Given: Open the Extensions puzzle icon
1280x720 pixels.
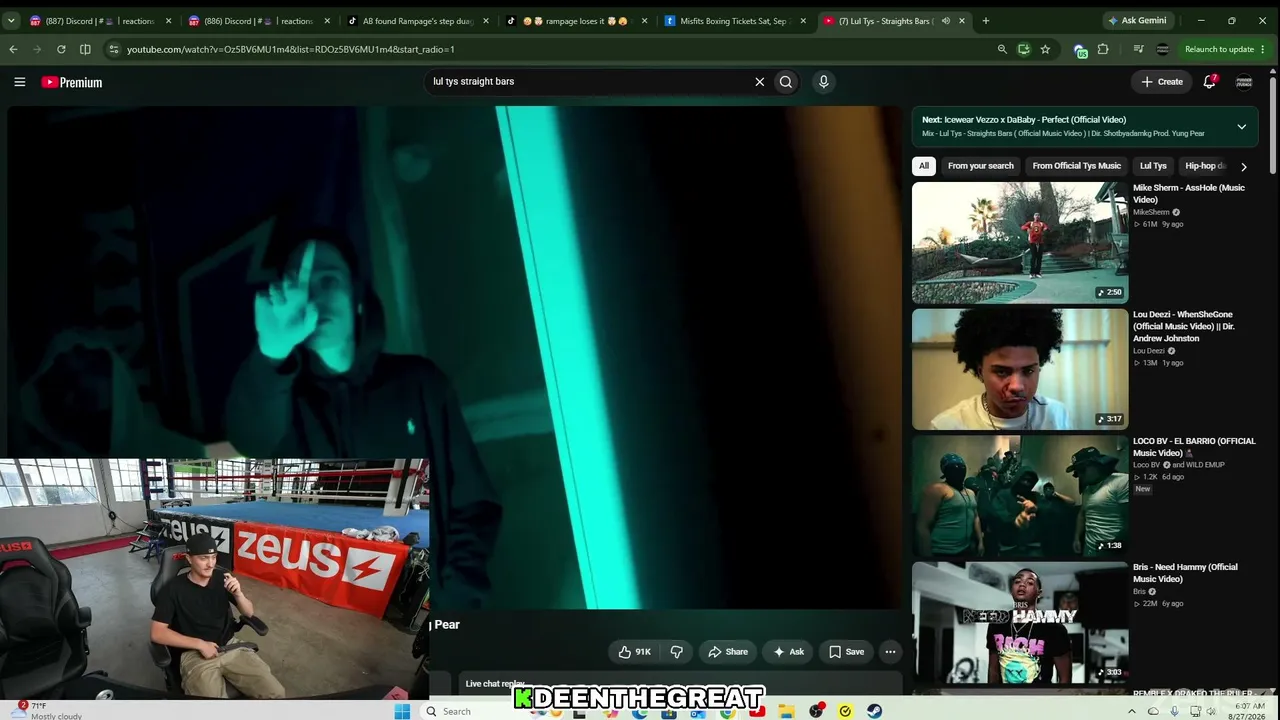Looking at the screenshot, I should click(x=1103, y=49).
